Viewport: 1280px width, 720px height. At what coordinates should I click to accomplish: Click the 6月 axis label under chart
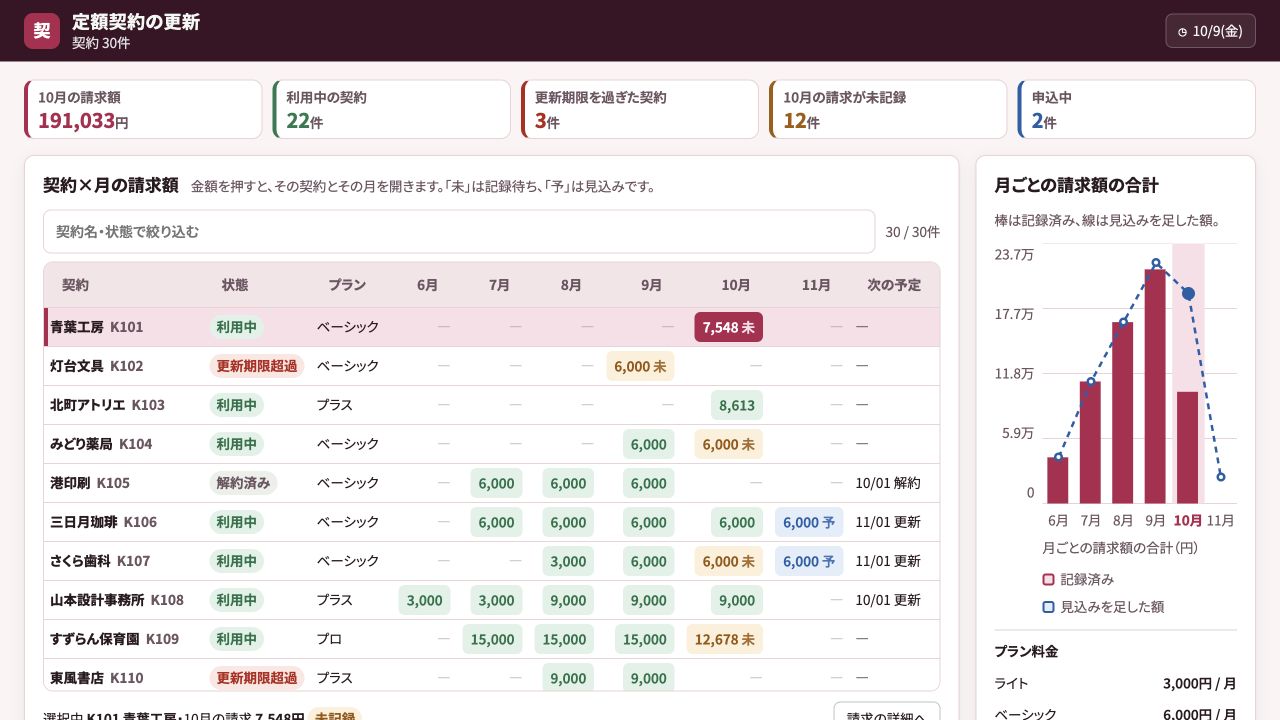tap(1058, 521)
